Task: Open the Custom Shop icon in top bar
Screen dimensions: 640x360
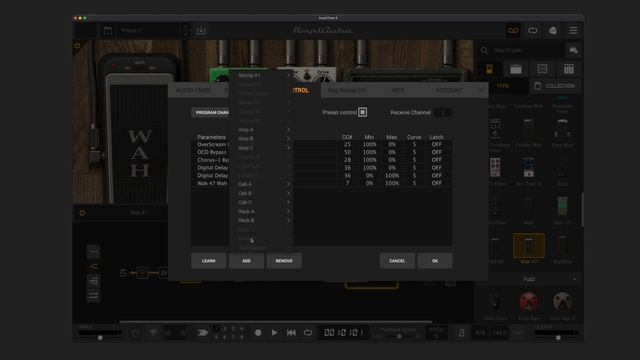Action: (x=553, y=31)
